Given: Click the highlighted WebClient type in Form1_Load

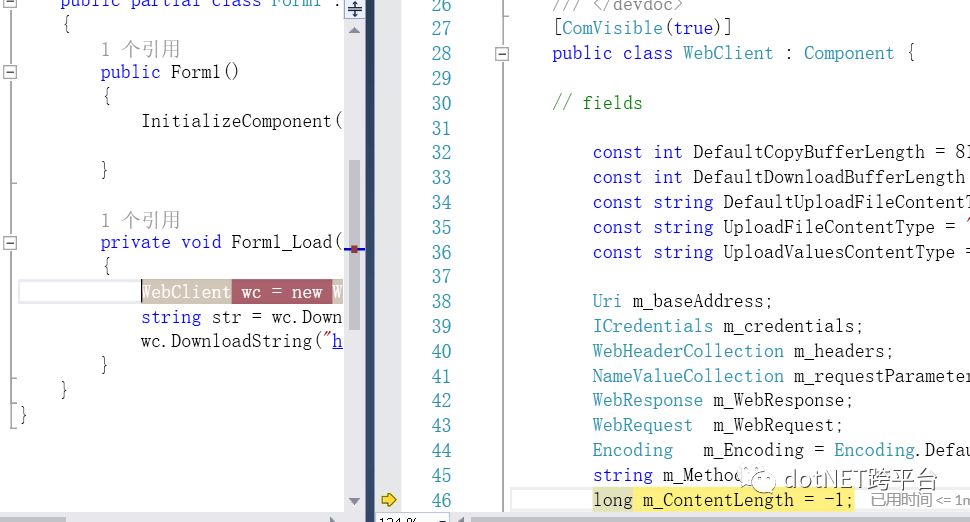Looking at the screenshot, I should click(186, 292).
